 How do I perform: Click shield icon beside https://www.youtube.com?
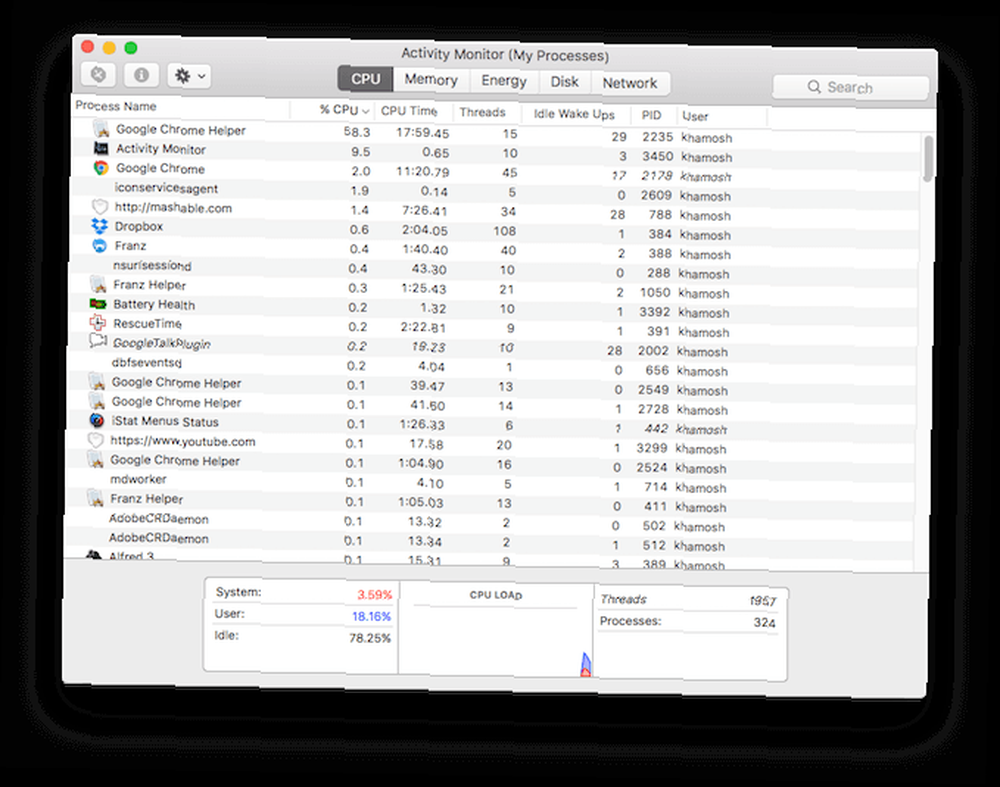95,440
